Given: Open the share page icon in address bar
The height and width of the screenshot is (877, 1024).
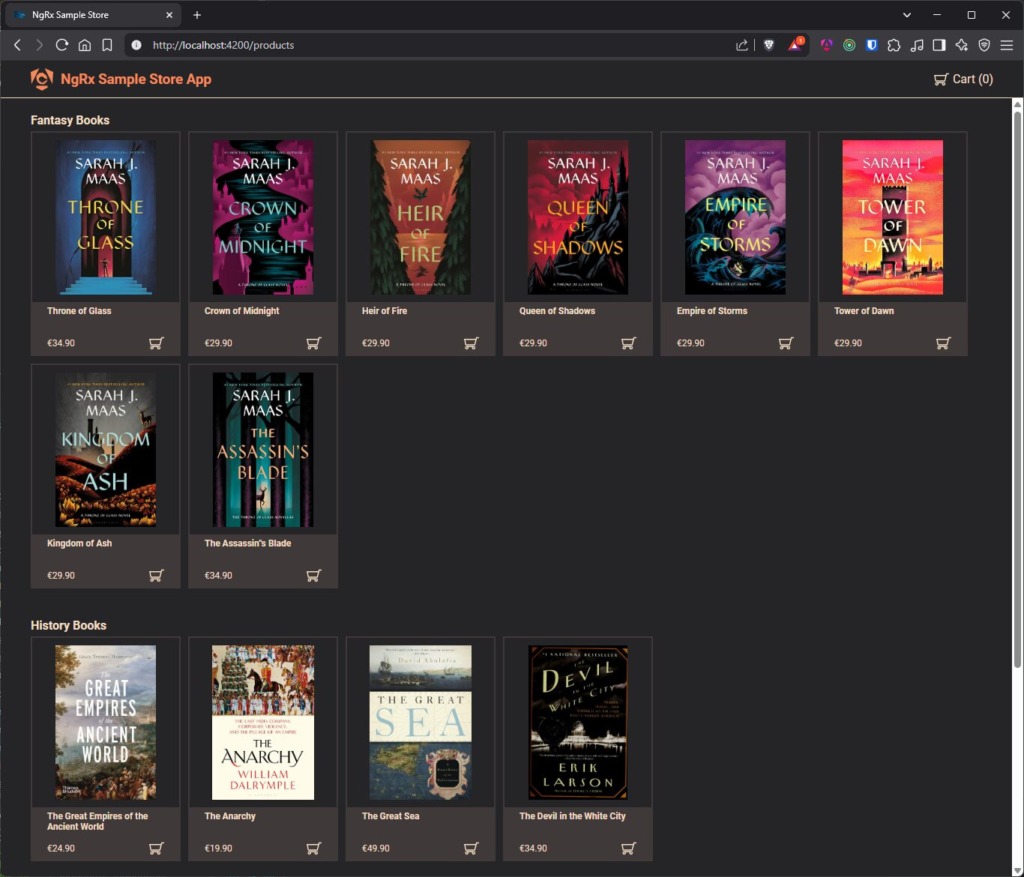Looking at the screenshot, I should point(742,45).
